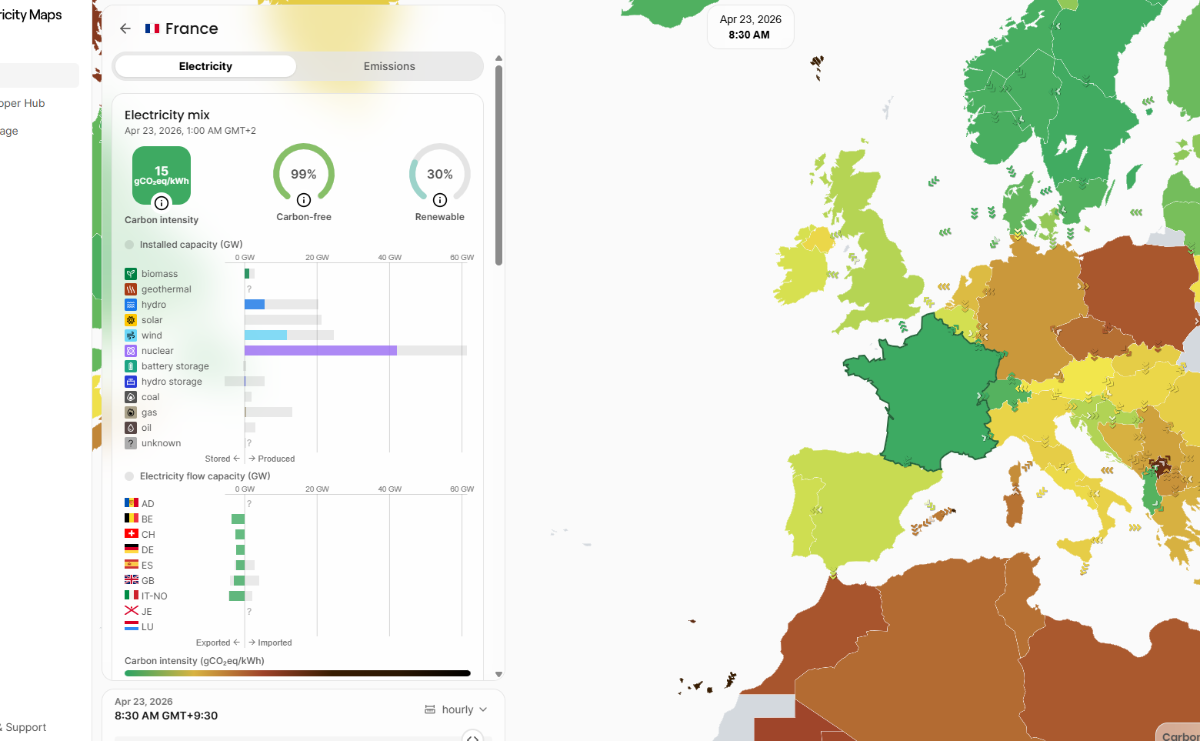This screenshot has height=741, width=1200.
Task: Open the Renewable info icon
Action: pos(440,200)
